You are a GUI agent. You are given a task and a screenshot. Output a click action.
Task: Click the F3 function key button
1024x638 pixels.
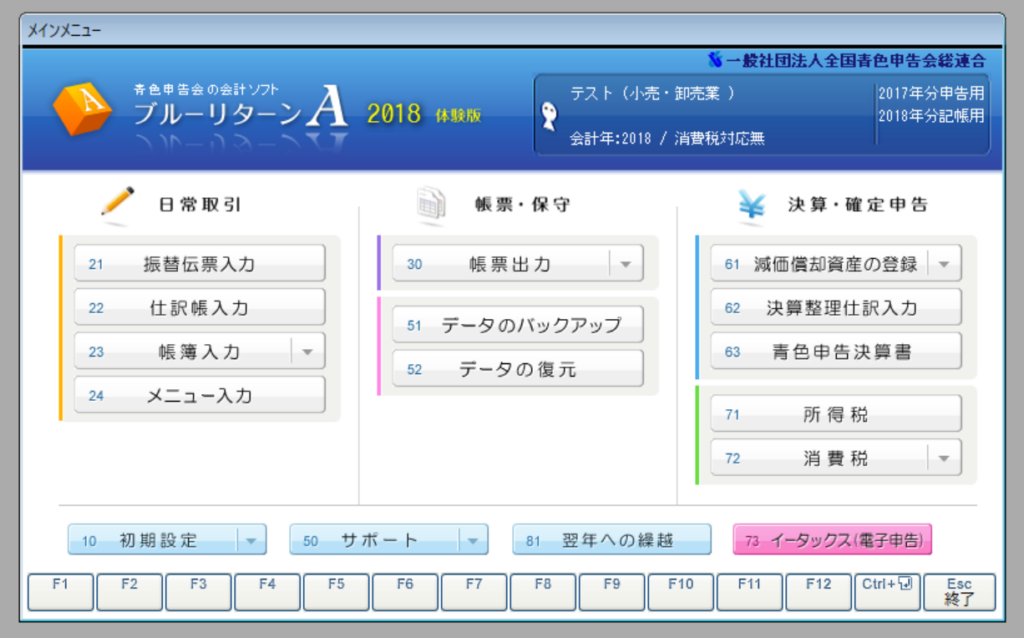pyautogui.click(x=199, y=592)
